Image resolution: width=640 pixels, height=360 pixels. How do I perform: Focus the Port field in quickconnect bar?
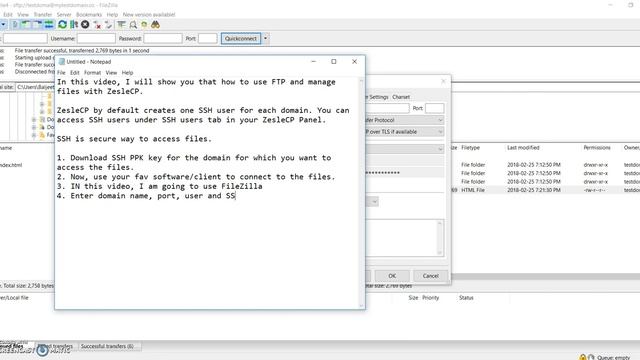click(208, 38)
